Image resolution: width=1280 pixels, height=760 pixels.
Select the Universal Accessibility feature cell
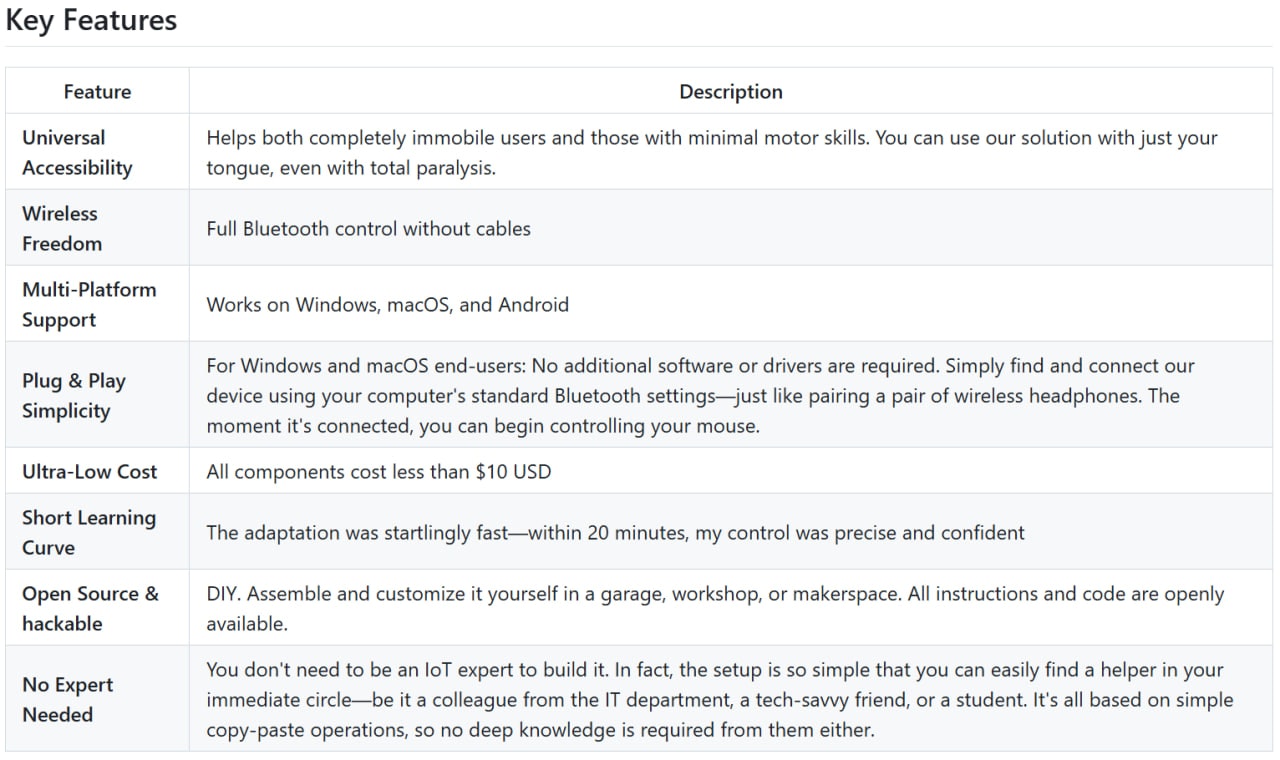[x=77, y=152]
